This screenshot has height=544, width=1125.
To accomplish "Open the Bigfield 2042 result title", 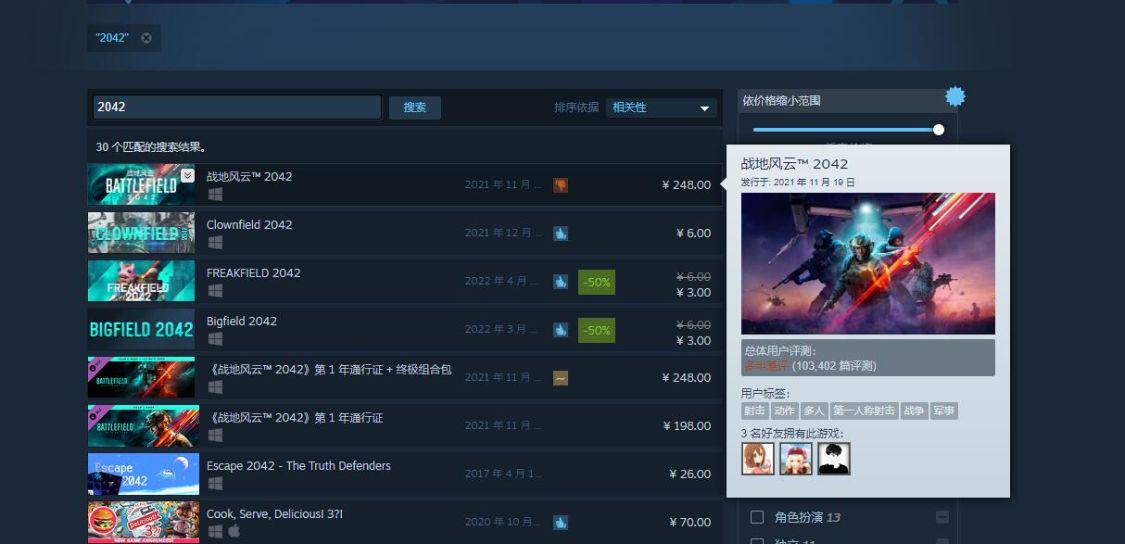I will point(242,321).
